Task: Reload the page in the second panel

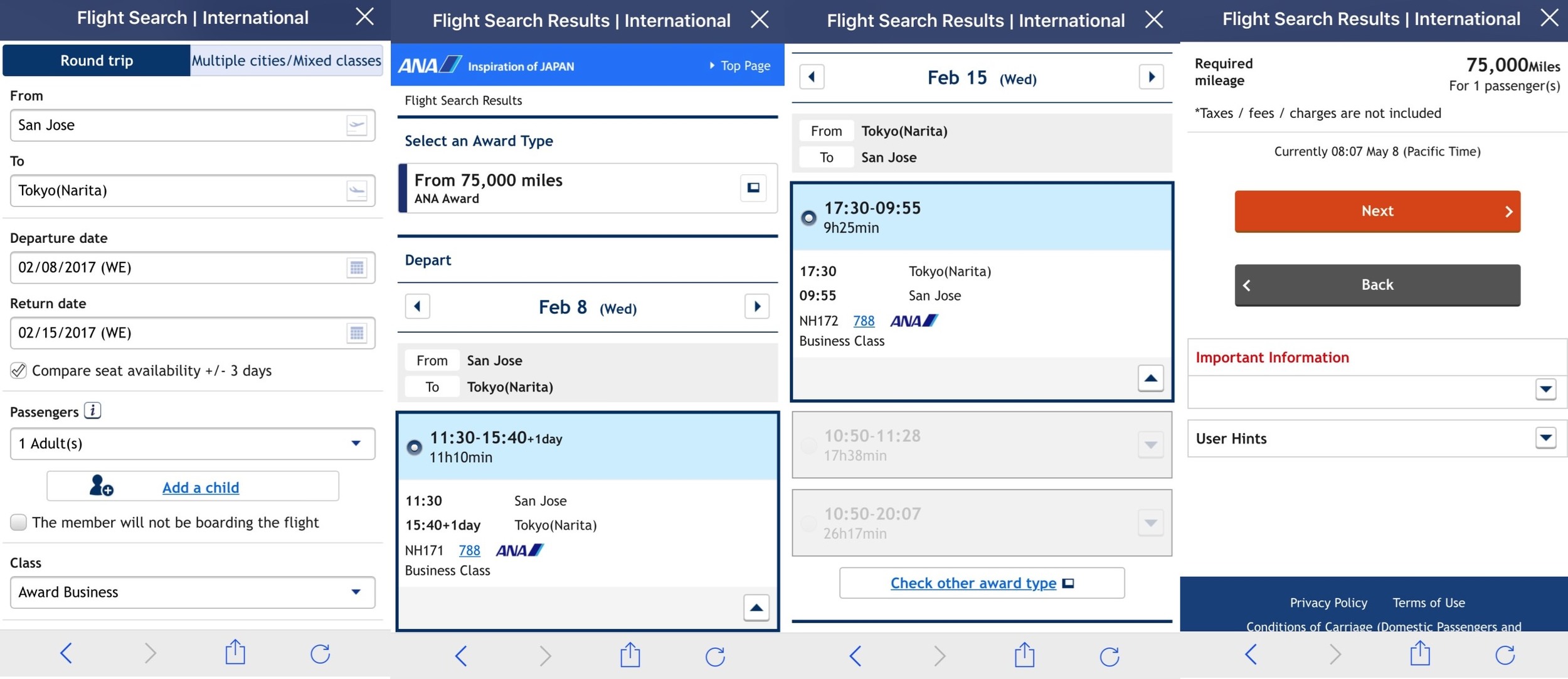Action: 715,656
